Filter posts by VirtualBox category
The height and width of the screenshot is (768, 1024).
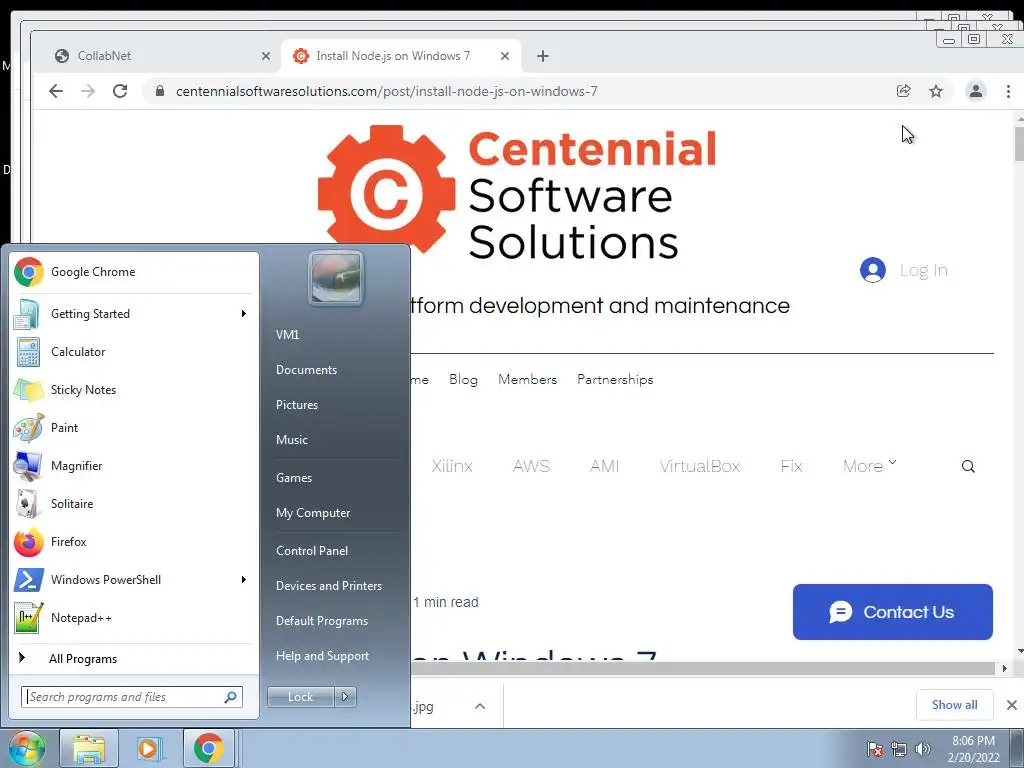pos(699,466)
